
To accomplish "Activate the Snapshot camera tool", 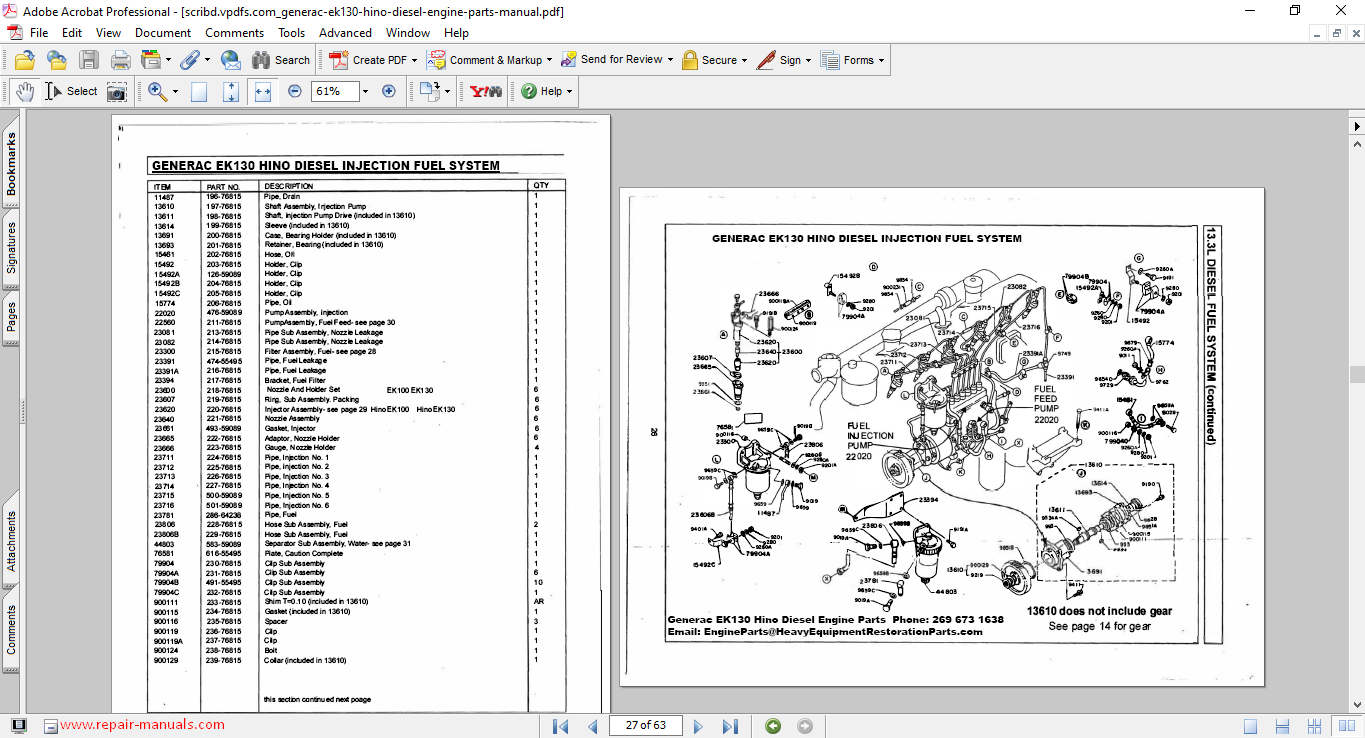I will 117,91.
